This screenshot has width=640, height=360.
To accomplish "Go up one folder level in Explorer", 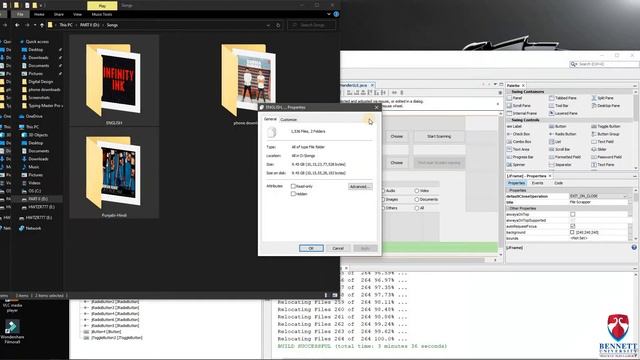I will point(42,25).
